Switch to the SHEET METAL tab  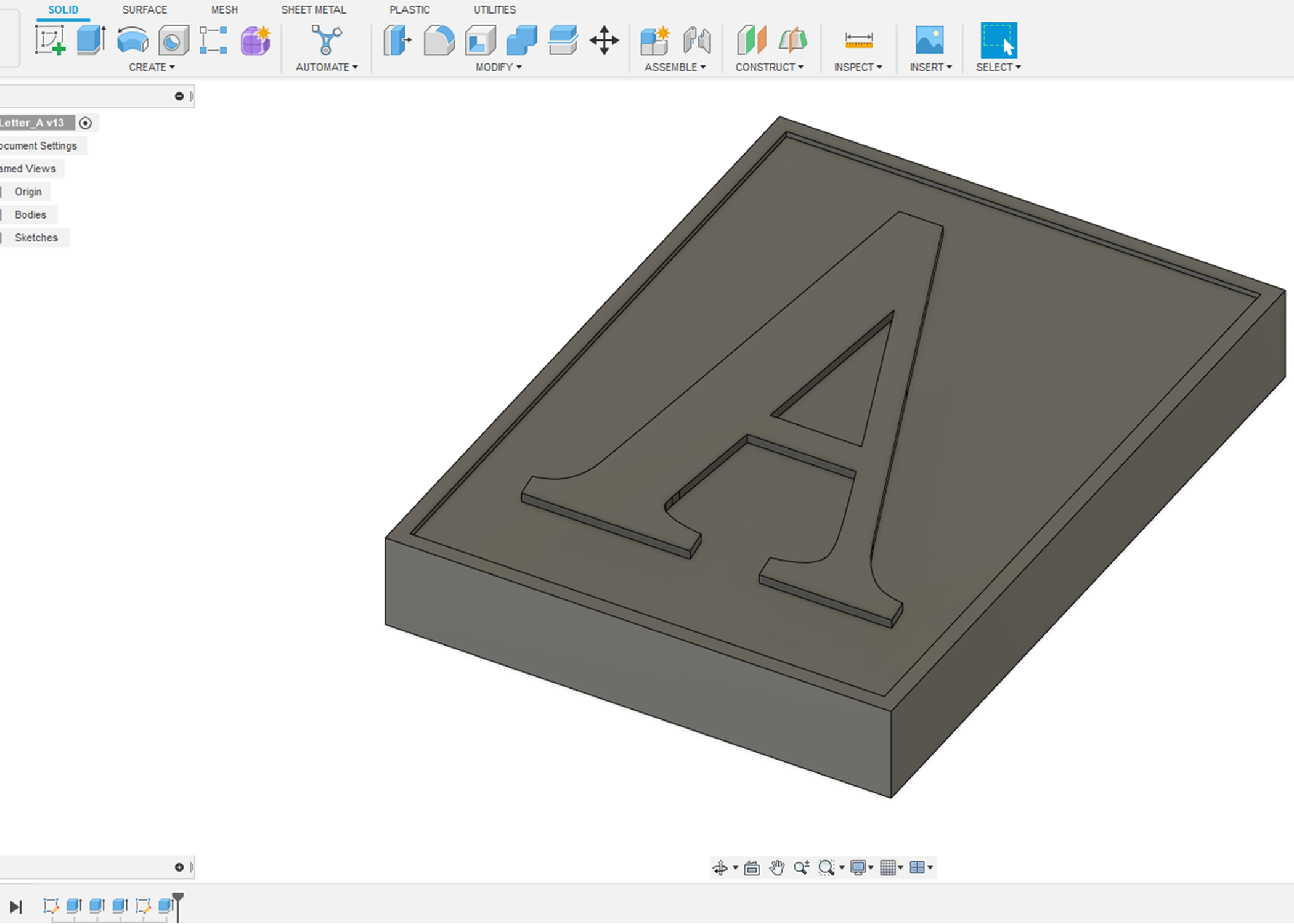tap(313, 10)
